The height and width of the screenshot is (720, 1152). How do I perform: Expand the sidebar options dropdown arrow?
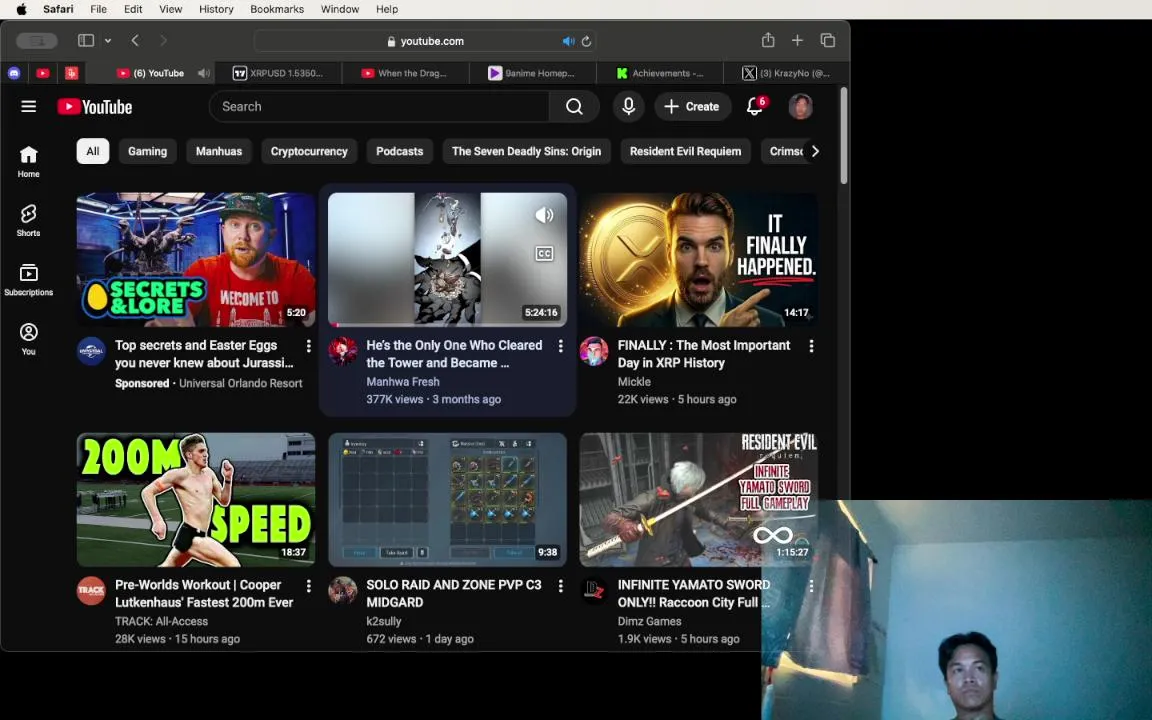click(108, 40)
